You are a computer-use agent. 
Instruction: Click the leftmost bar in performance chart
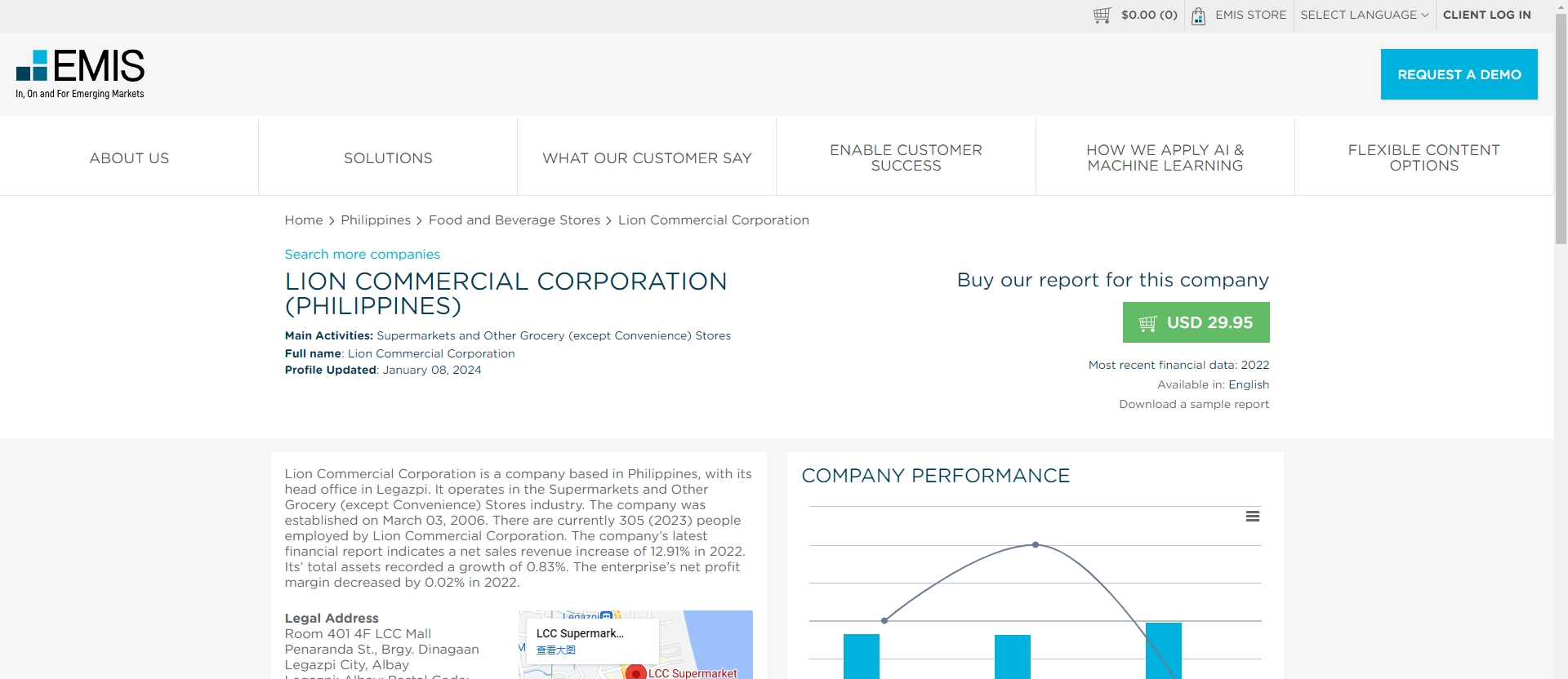pyautogui.click(x=862, y=656)
